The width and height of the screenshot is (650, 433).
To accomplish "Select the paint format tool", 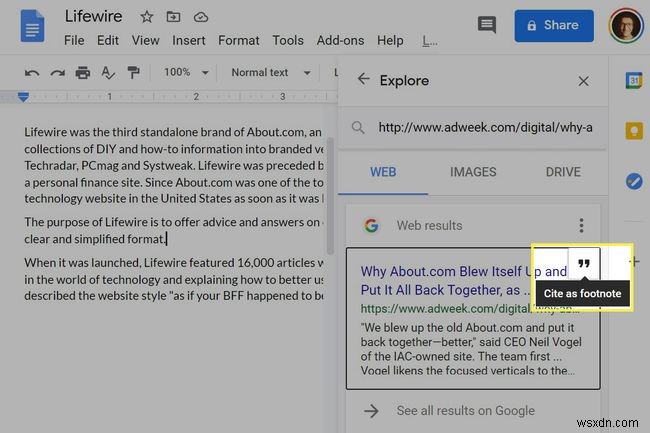I will tap(133, 73).
